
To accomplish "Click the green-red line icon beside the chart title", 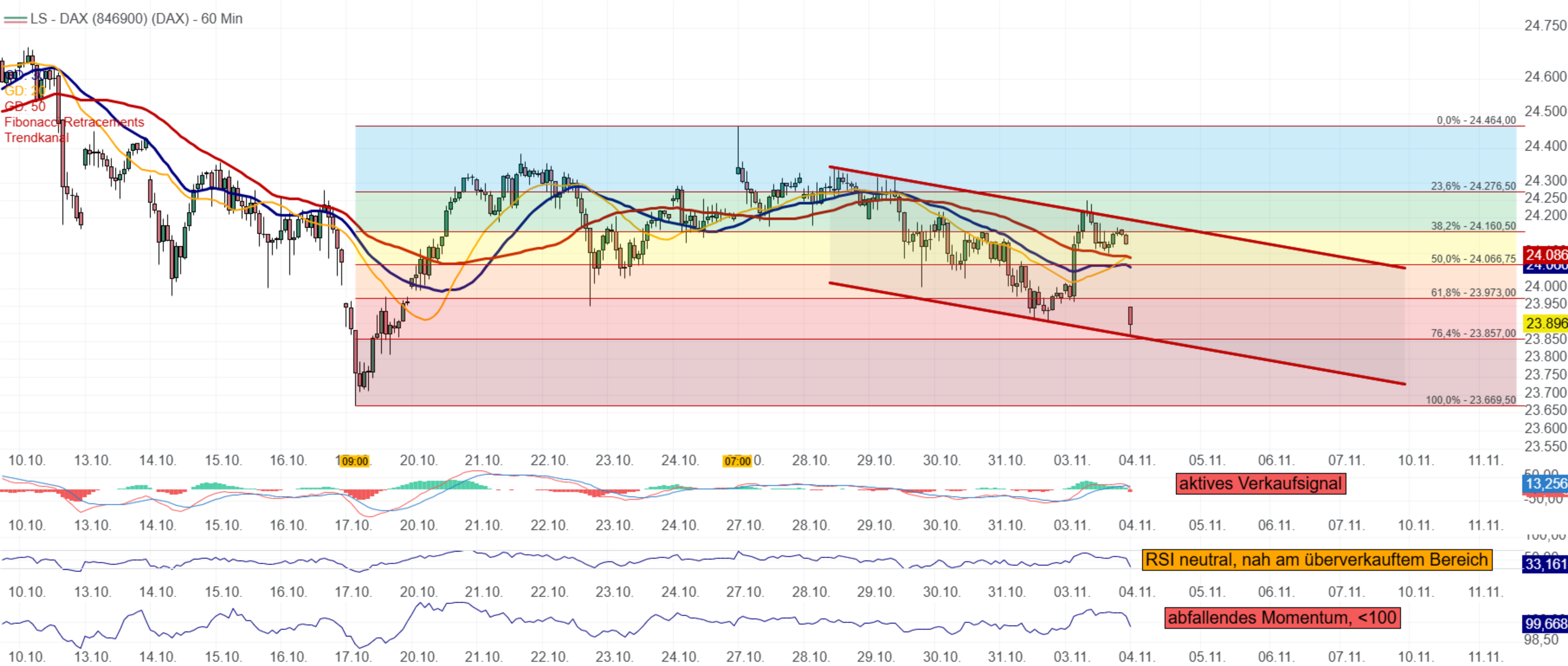I will [x=15, y=19].
